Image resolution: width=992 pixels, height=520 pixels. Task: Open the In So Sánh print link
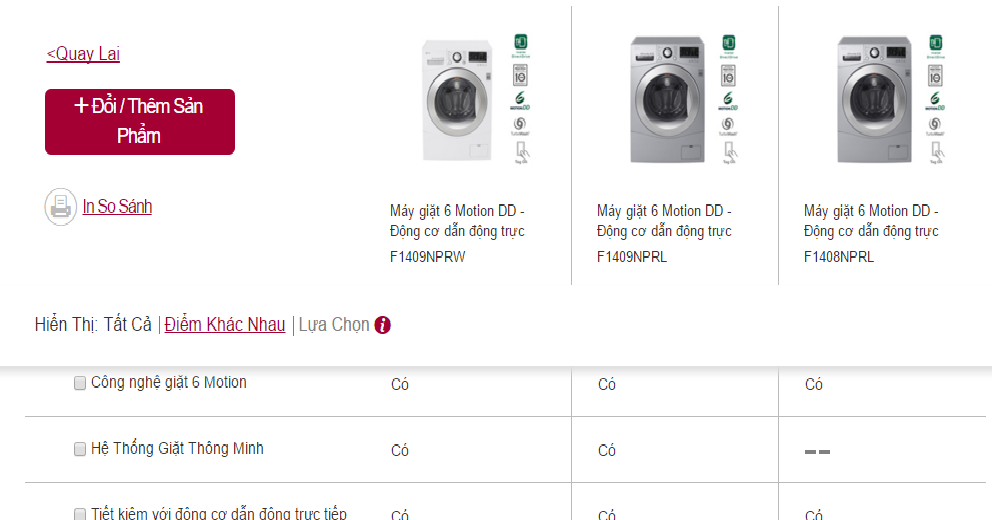coord(117,207)
